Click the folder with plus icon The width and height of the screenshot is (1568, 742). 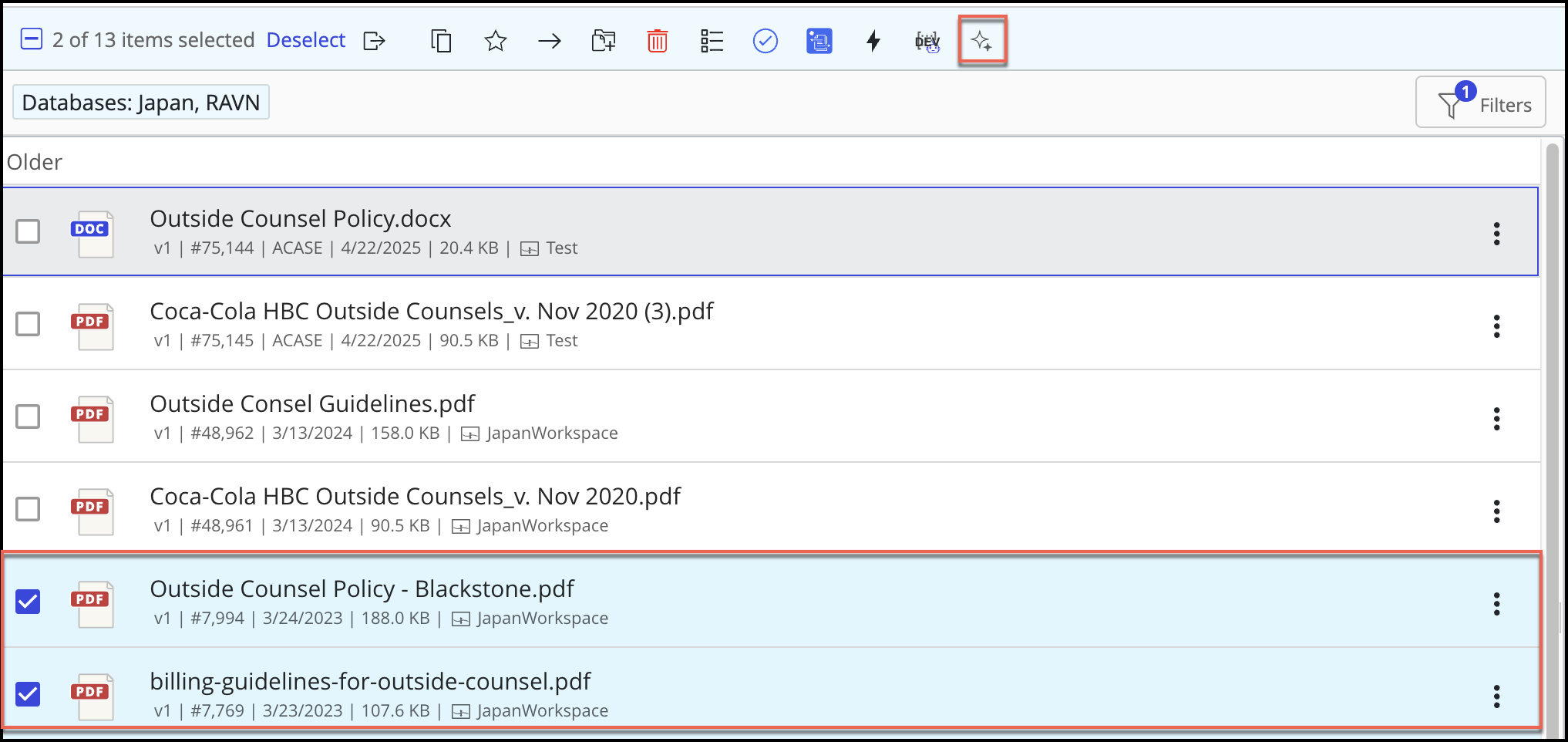coord(603,41)
